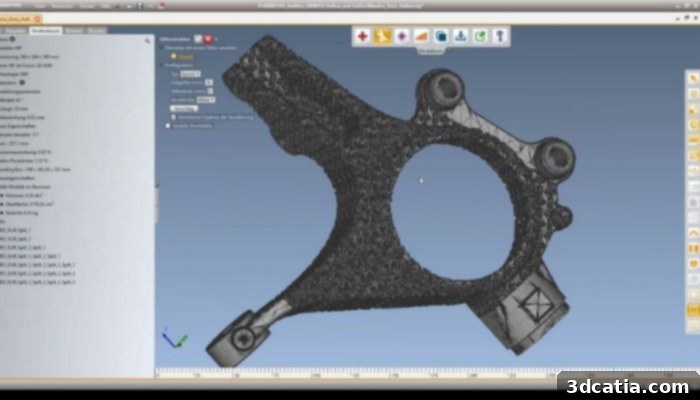Viewport: 700px width, 400px height.
Task: Click the blue cube toolbar icon
Action: pos(441,36)
